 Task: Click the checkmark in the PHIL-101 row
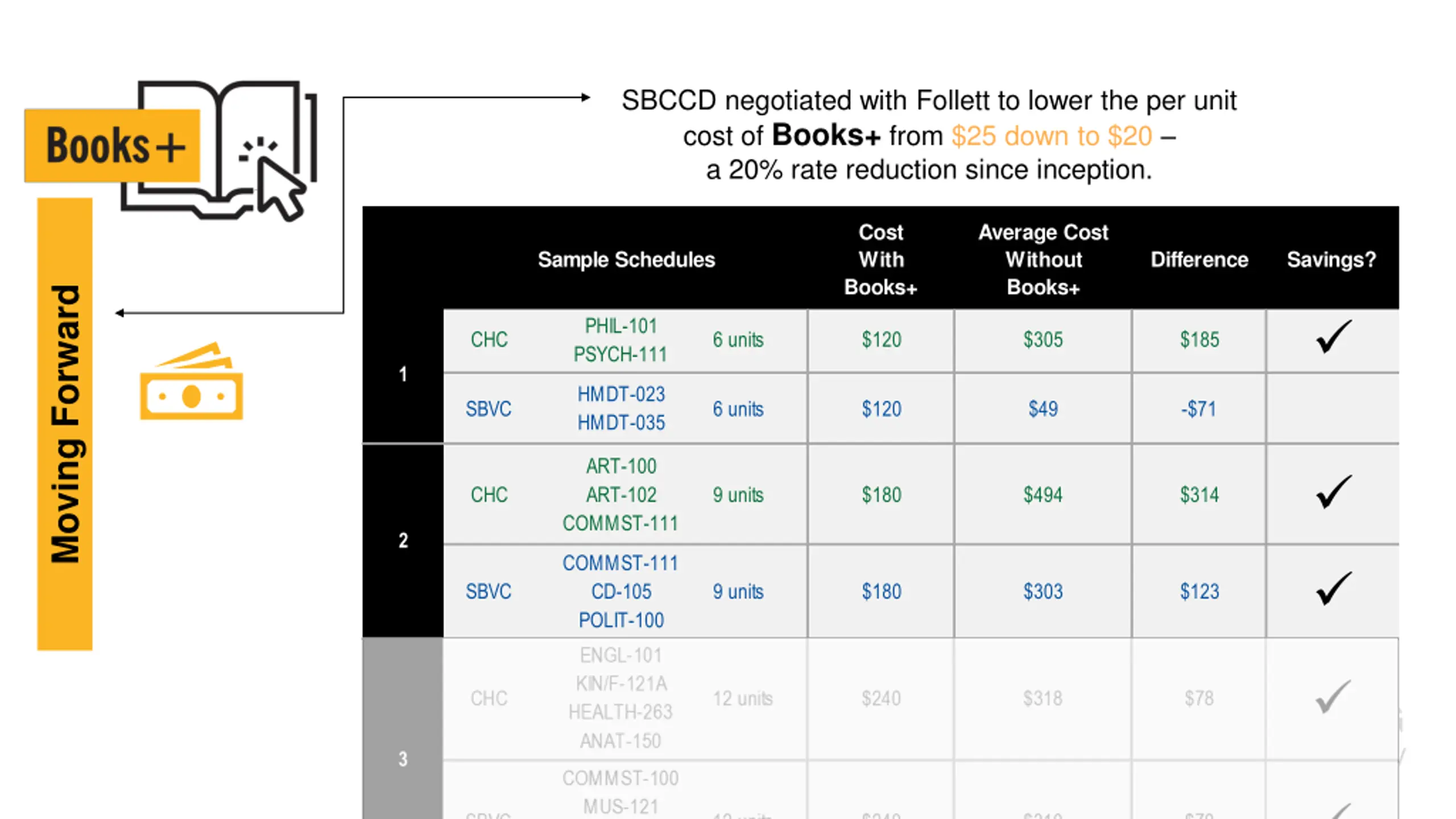1333,337
